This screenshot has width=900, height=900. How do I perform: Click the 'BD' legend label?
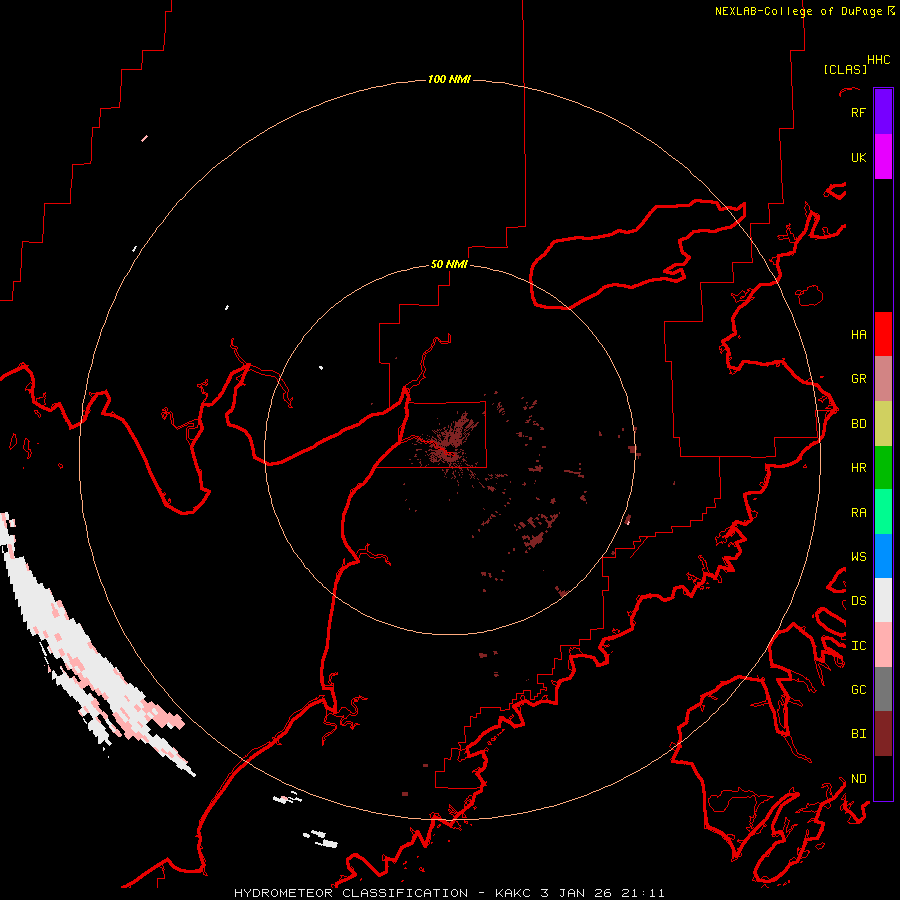pos(858,424)
